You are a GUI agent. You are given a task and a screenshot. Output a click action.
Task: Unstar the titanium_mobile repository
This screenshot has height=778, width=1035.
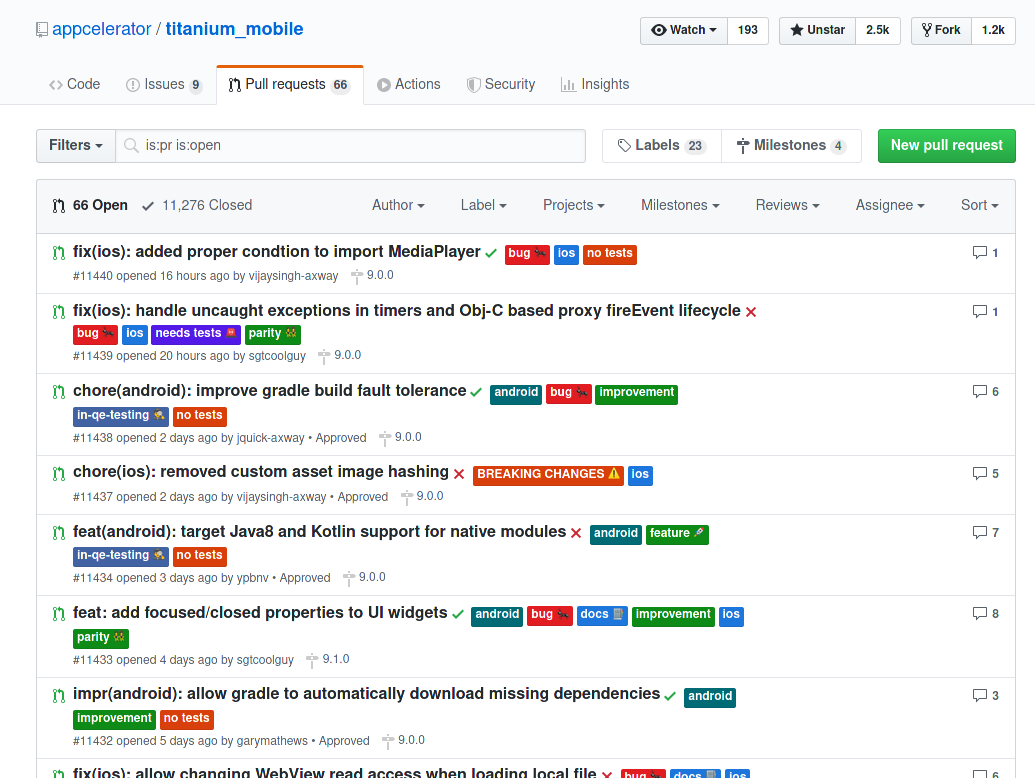tap(817, 30)
